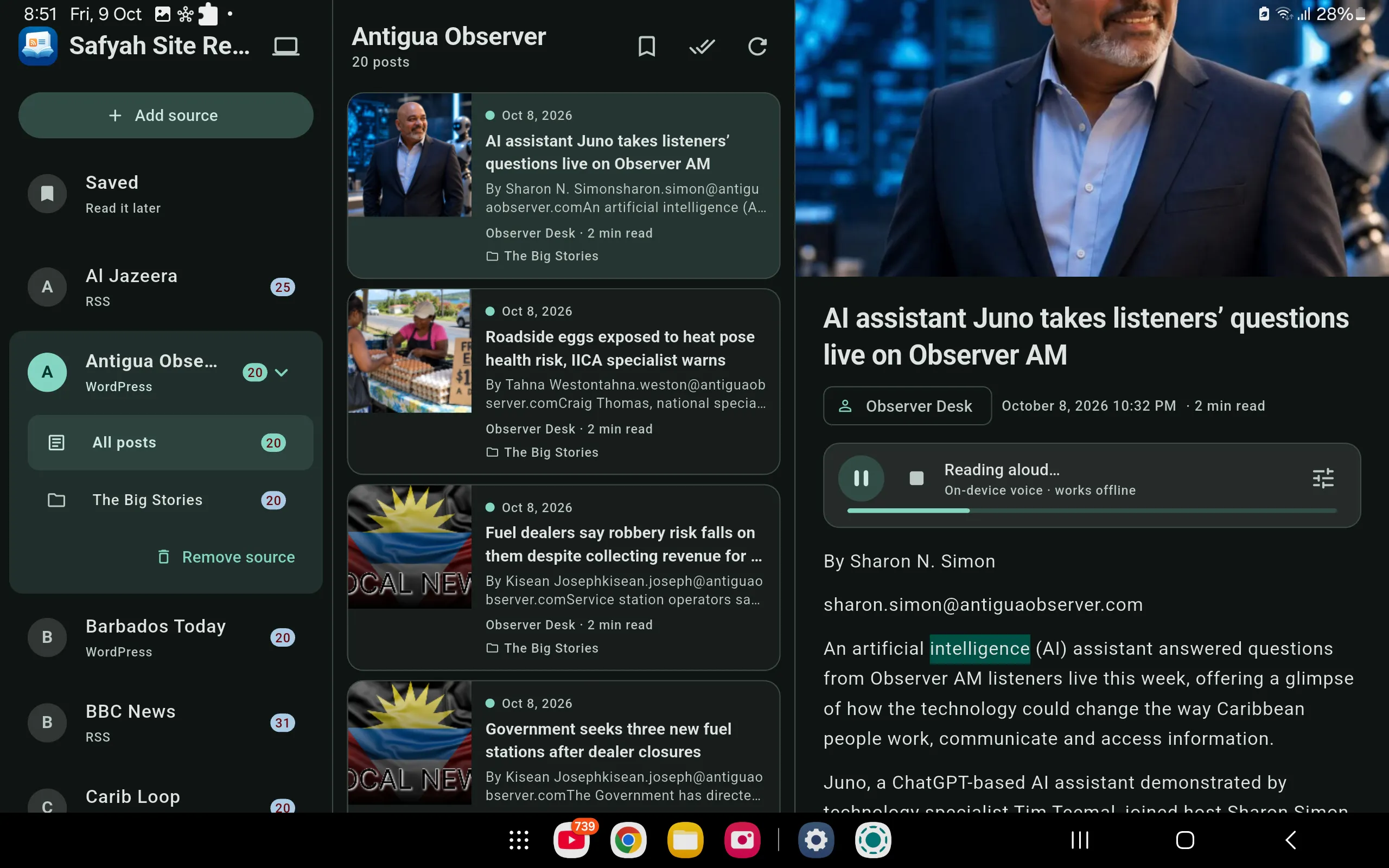Open the bookmark icon in the Antigua Observer header

pos(646,47)
